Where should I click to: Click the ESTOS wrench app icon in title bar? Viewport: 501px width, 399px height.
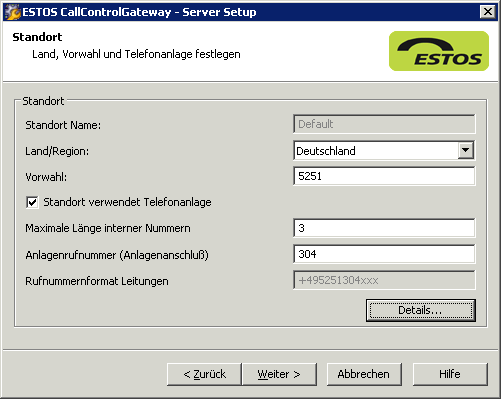(x=13, y=12)
